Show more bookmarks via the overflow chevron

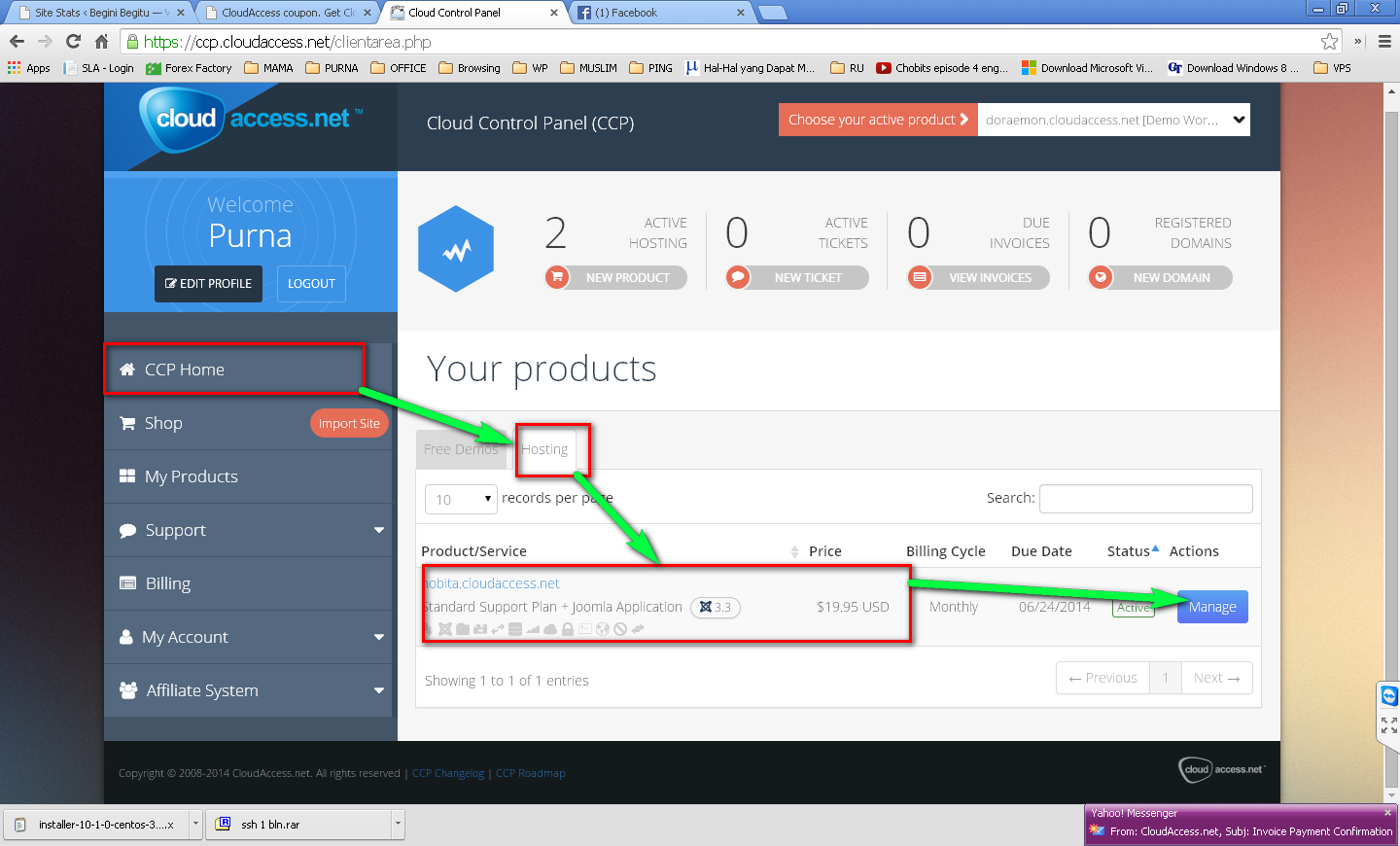point(1357,41)
